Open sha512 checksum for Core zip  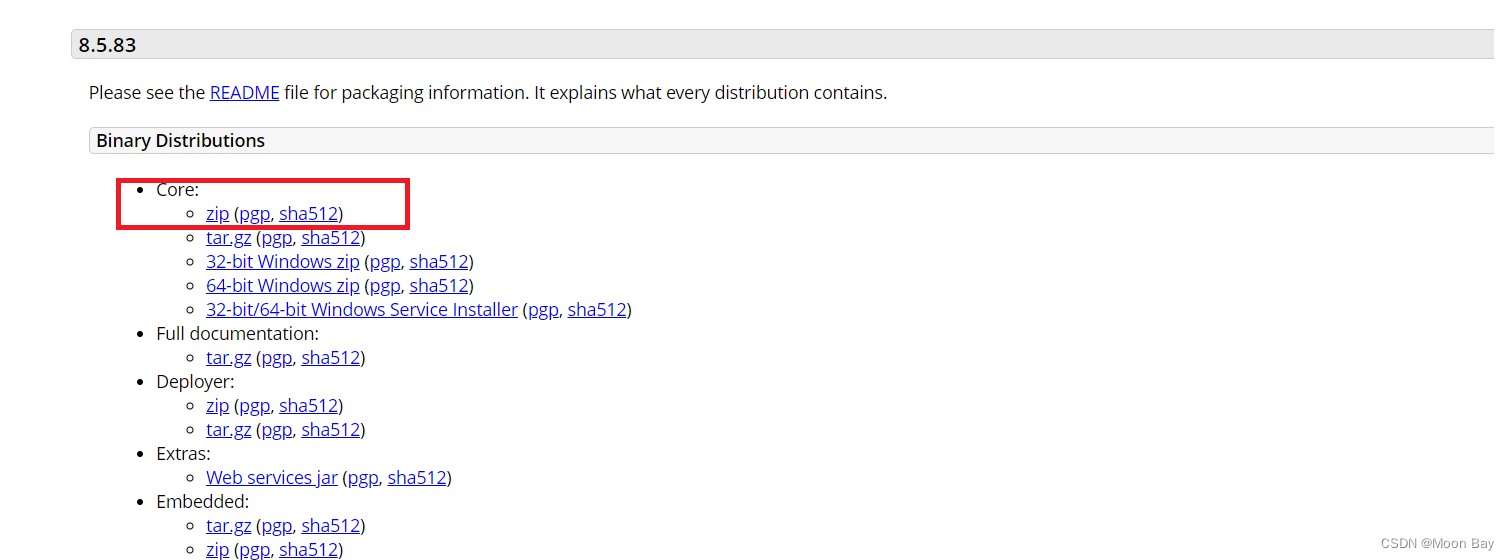pos(309,214)
